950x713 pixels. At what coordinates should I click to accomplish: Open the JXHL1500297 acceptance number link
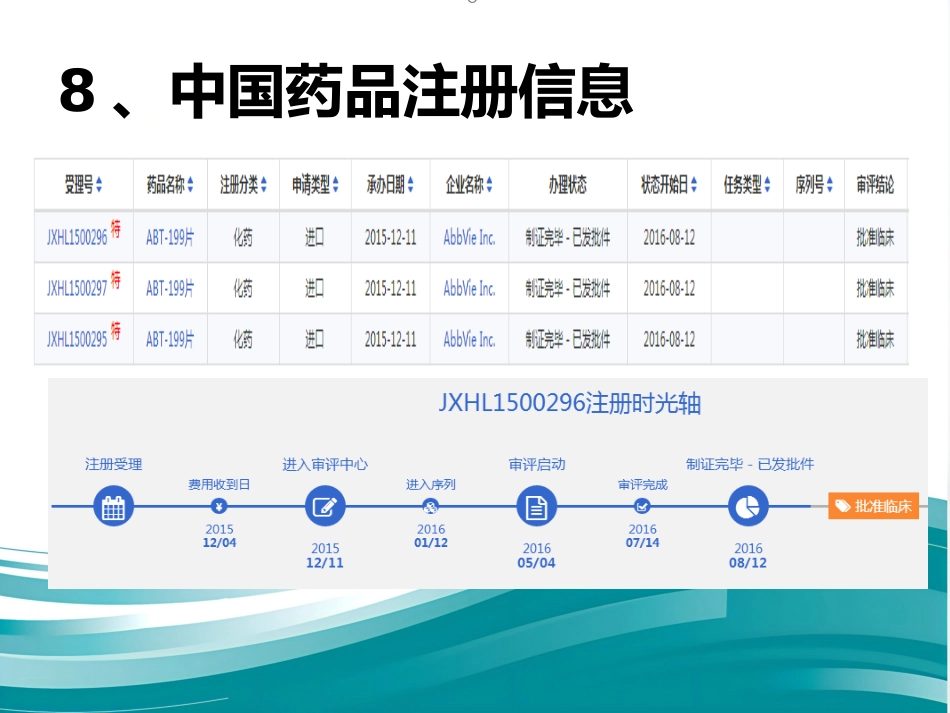click(x=77, y=288)
